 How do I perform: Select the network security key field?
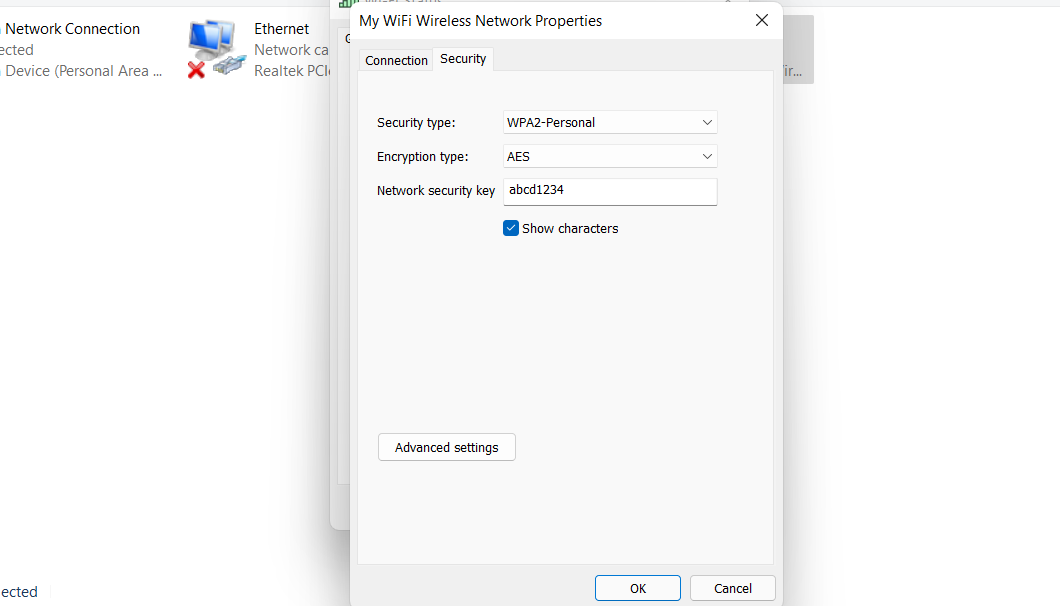click(610, 191)
